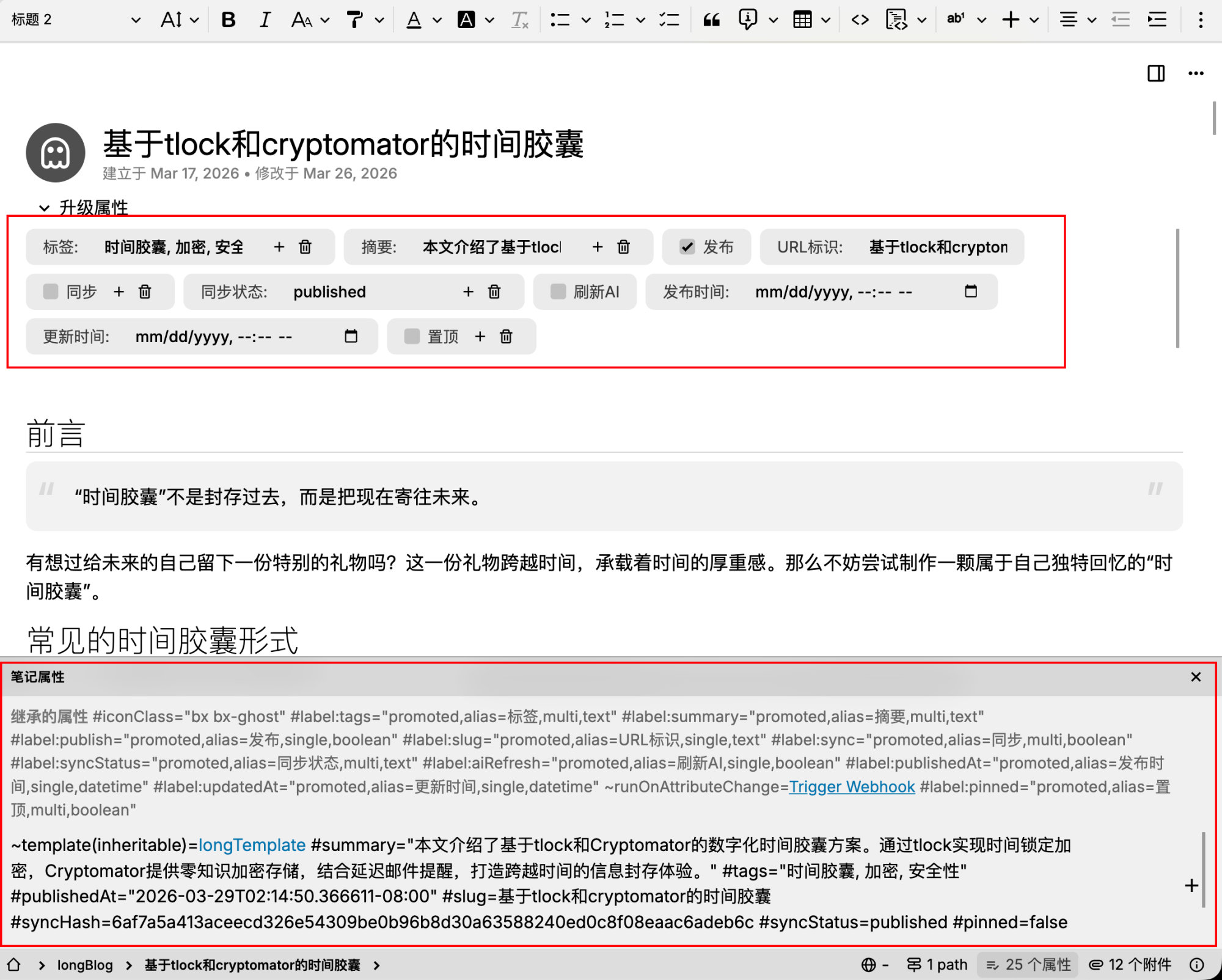The image size is (1222, 980).
Task: Uncheck the 发布 checkbox
Action: [x=687, y=247]
